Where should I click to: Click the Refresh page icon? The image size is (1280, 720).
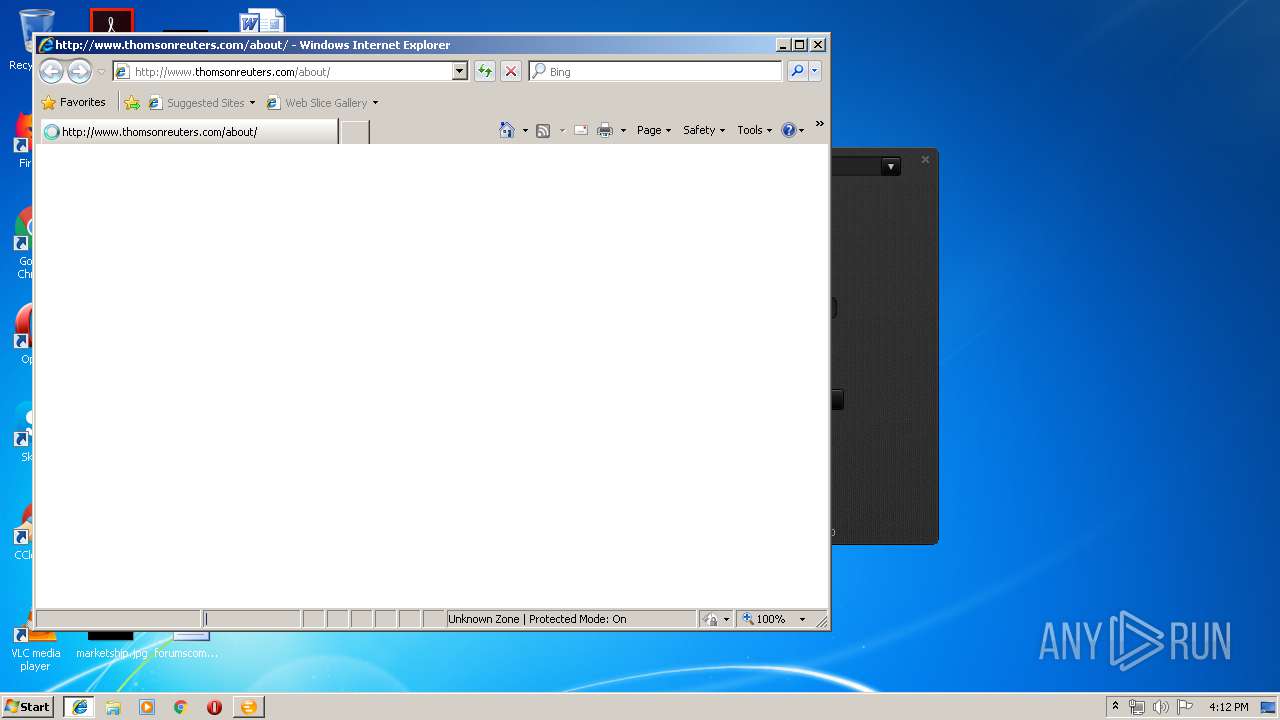click(485, 71)
